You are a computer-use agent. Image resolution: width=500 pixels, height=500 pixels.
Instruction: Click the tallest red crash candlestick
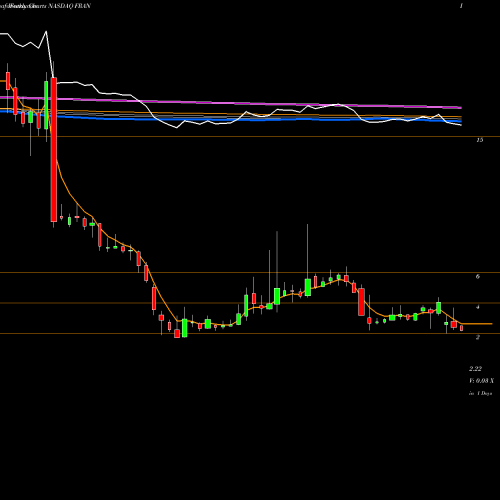click(x=54, y=149)
